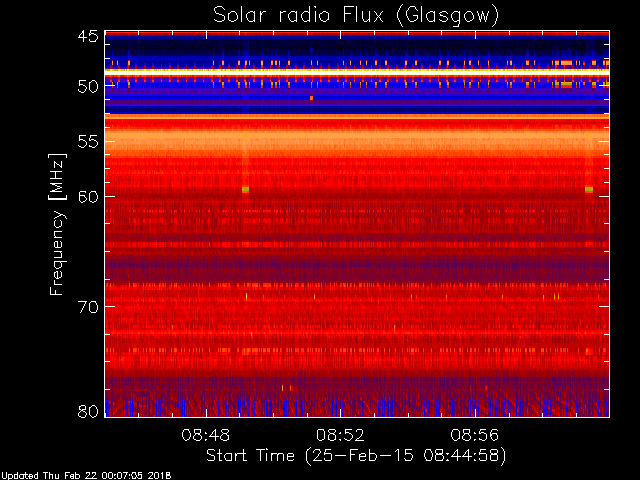Click the lone orange spot near 51 MHz
Screen dimensions: 640x480
[311, 98]
